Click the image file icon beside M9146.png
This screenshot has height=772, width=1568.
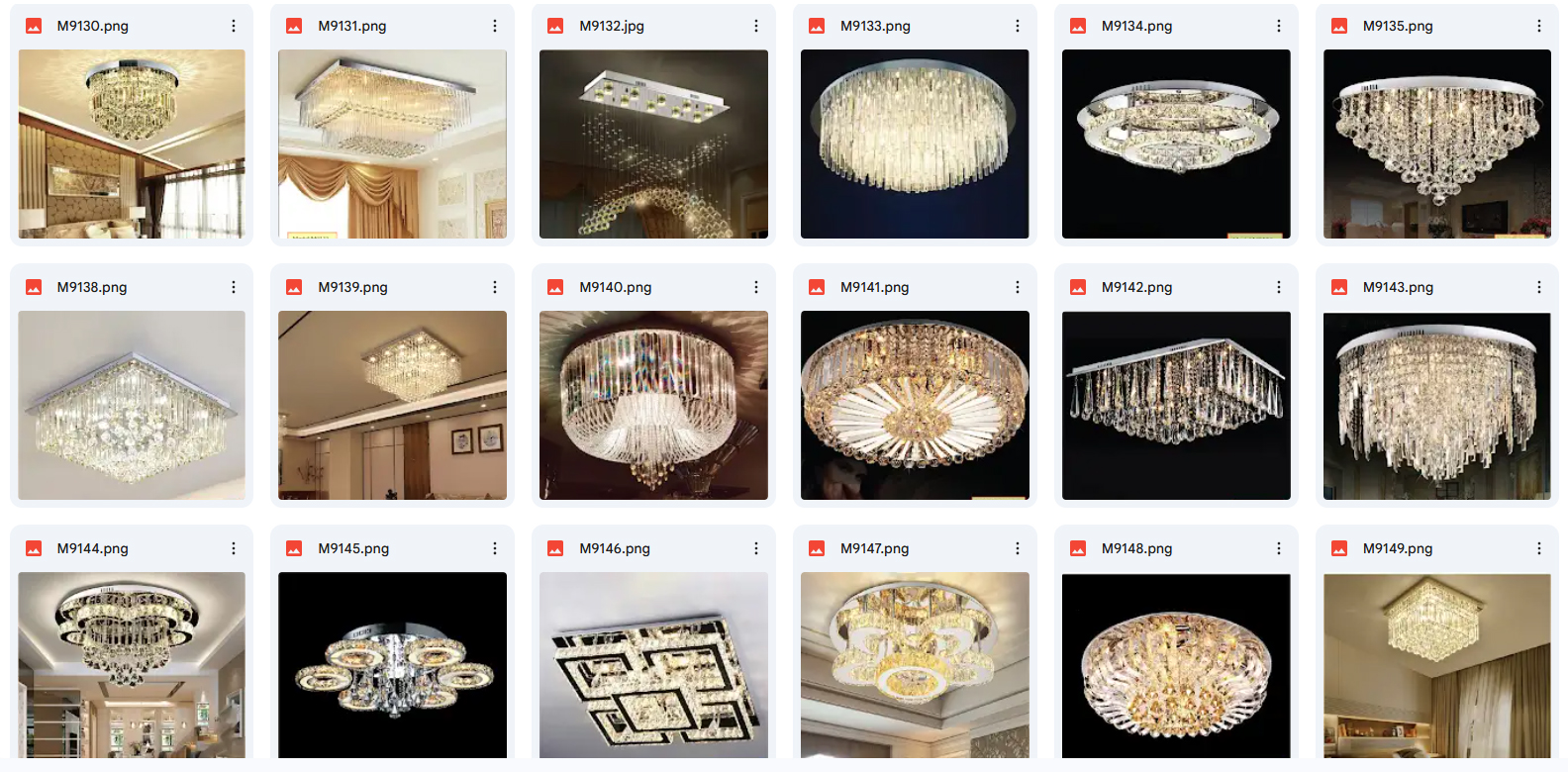point(555,548)
